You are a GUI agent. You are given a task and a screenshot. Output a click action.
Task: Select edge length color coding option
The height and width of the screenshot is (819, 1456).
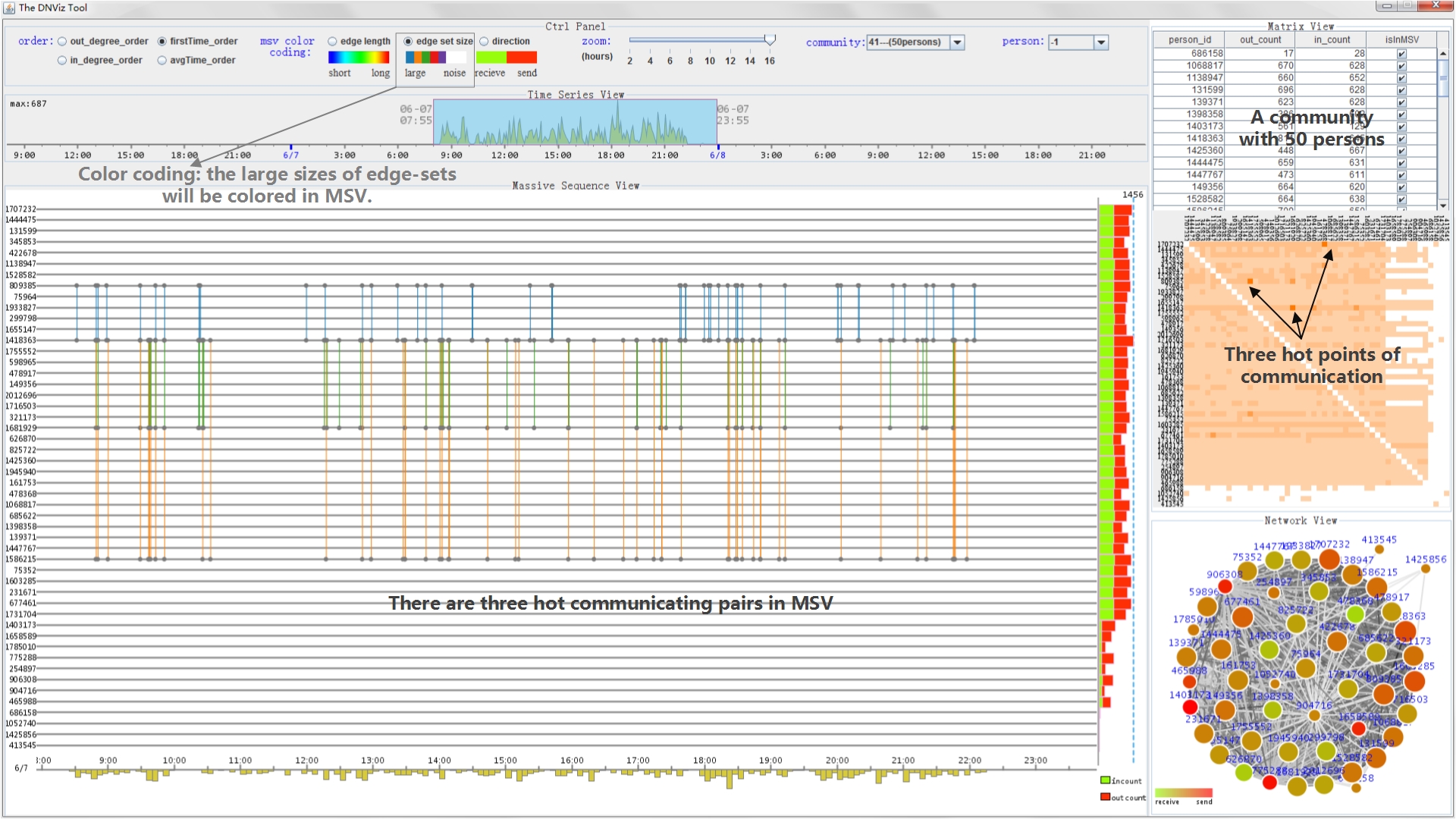coord(332,42)
